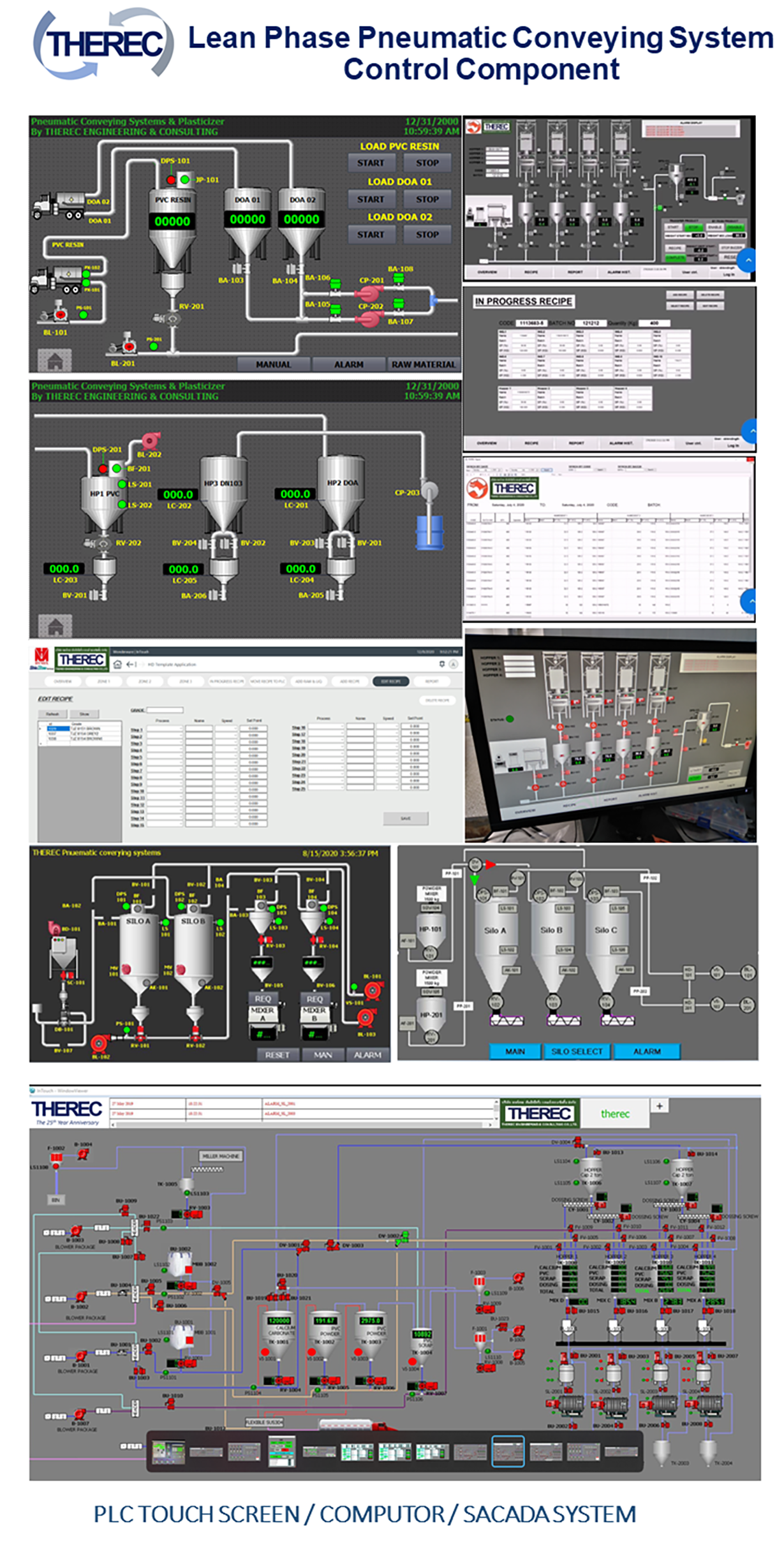Click the SILO SELECT button

(577, 1051)
